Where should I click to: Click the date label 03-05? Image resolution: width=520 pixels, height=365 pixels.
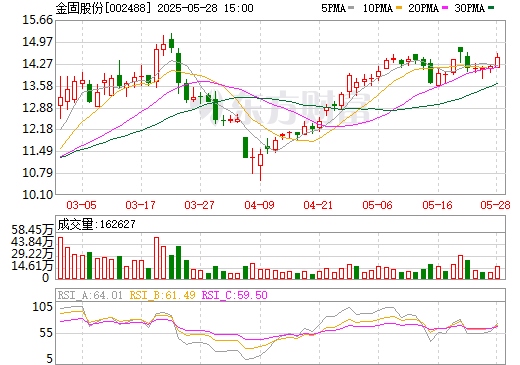[81, 205]
